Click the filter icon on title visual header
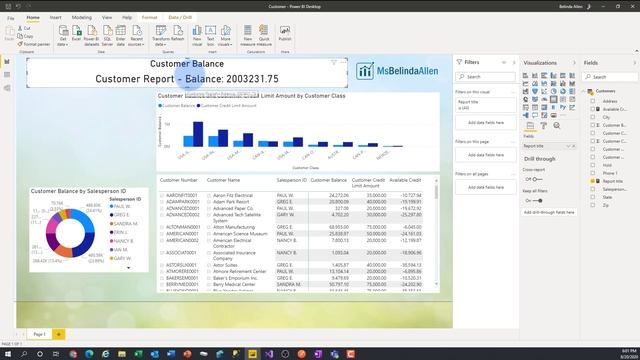The image size is (640, 360). click(x=334, y=62)
